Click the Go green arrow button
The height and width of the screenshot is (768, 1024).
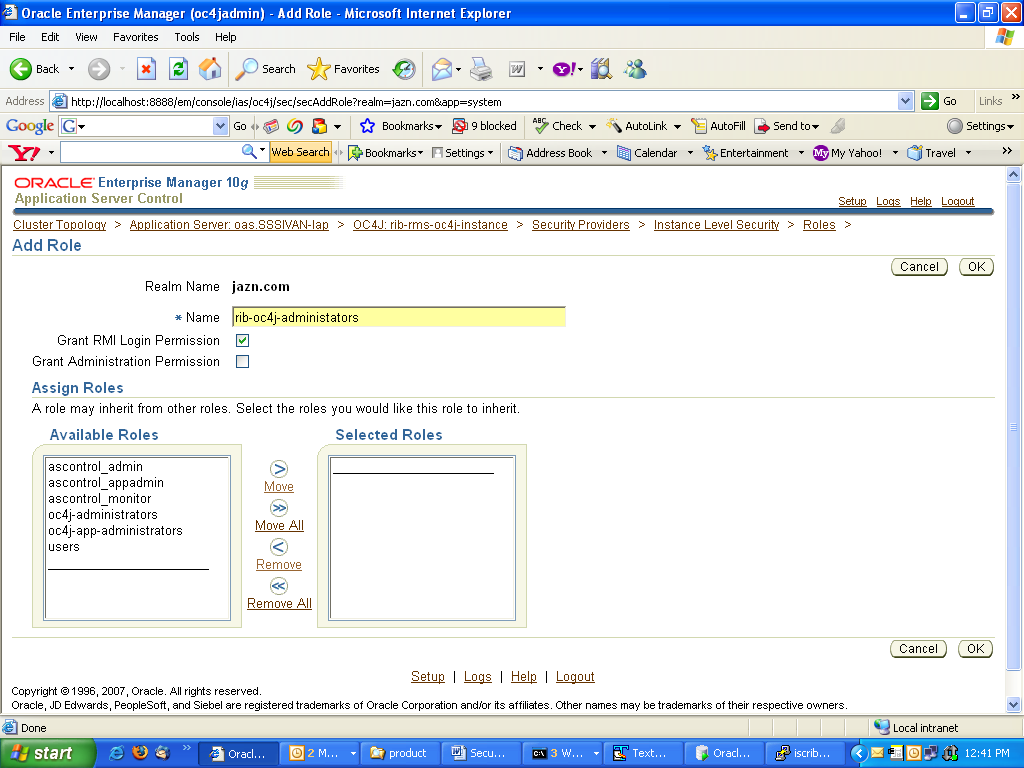(929, 101)
